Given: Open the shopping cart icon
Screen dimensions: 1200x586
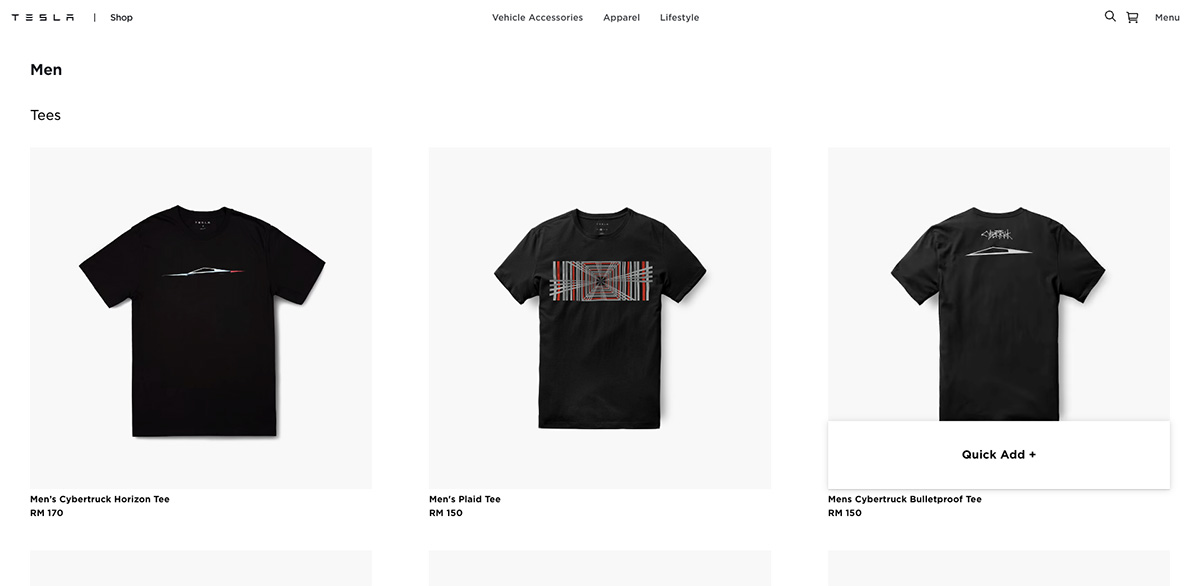Looking at the screenshot, I should [1132, 17].
